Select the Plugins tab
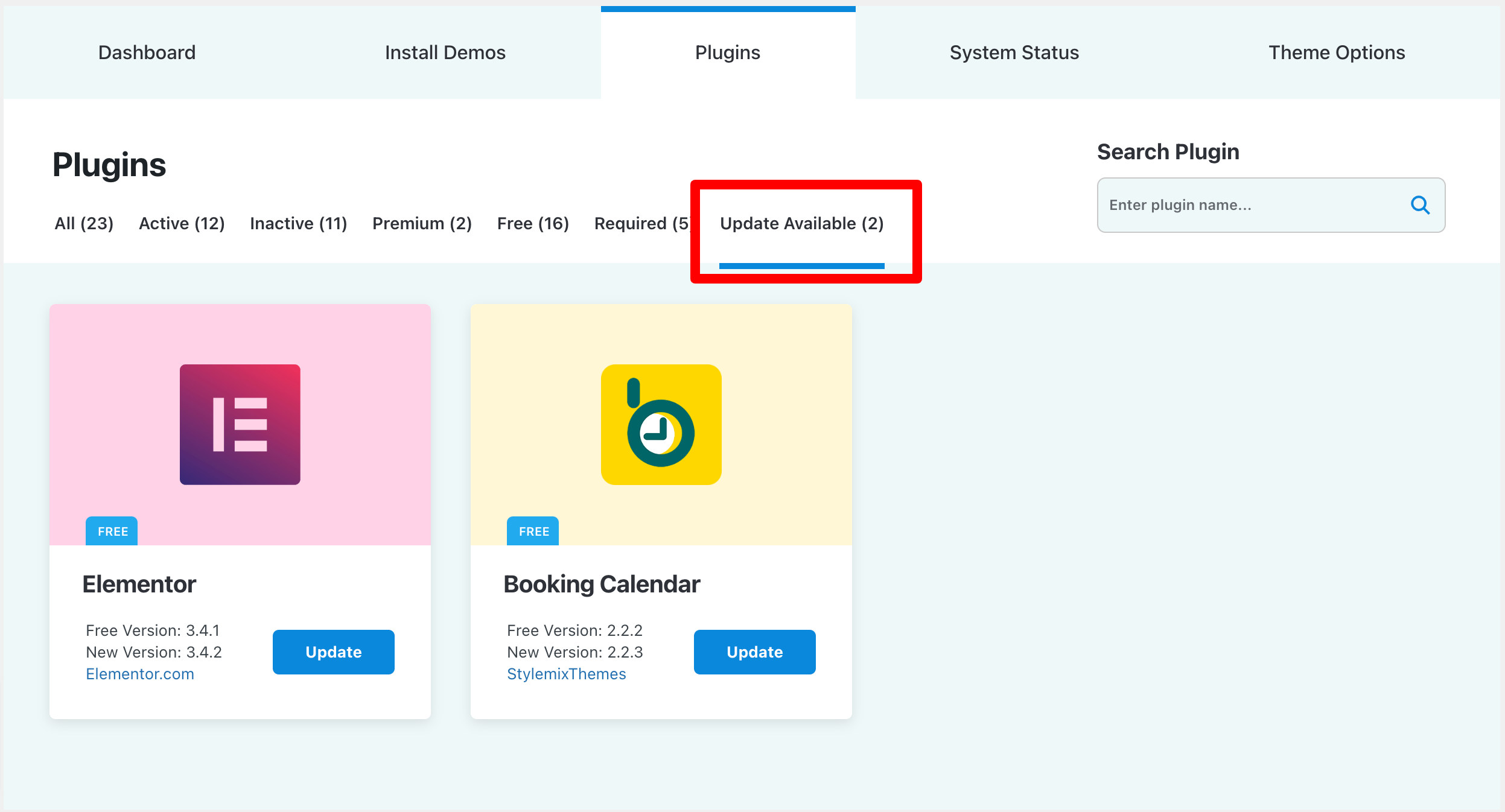Image resolution: width=1505 pixels, height=812 pixels. (x=728, y=52)
